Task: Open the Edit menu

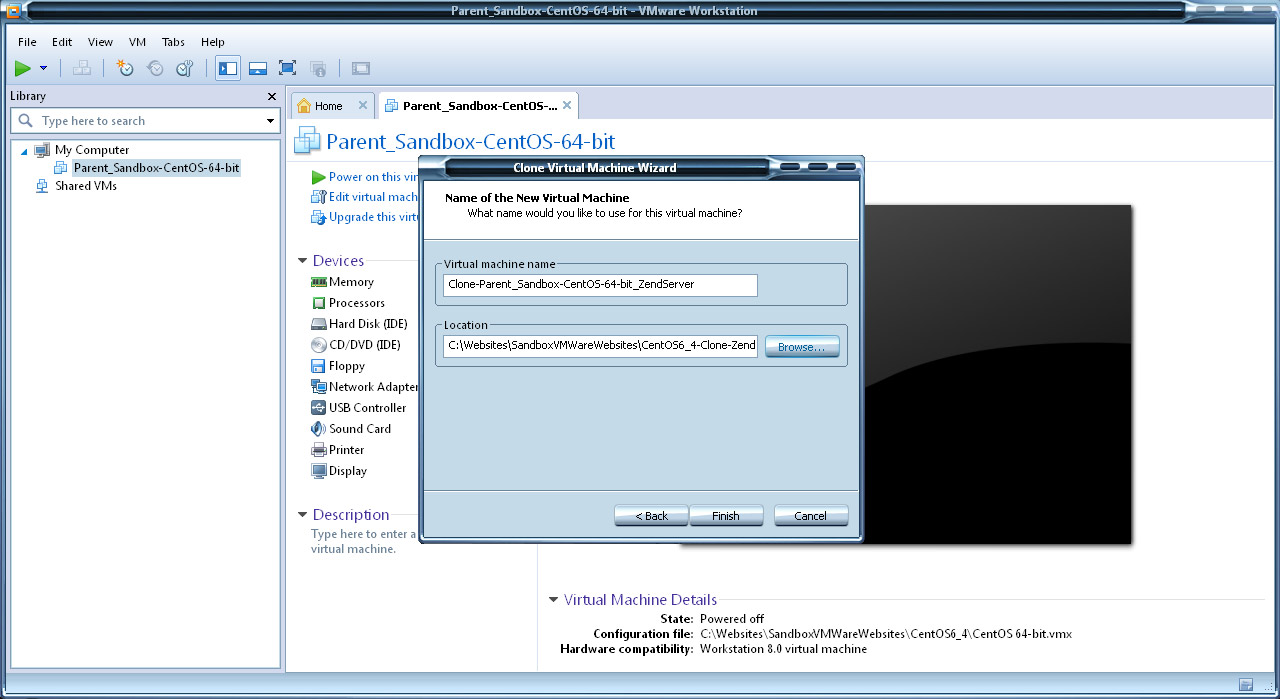Action: pos(62,42)
